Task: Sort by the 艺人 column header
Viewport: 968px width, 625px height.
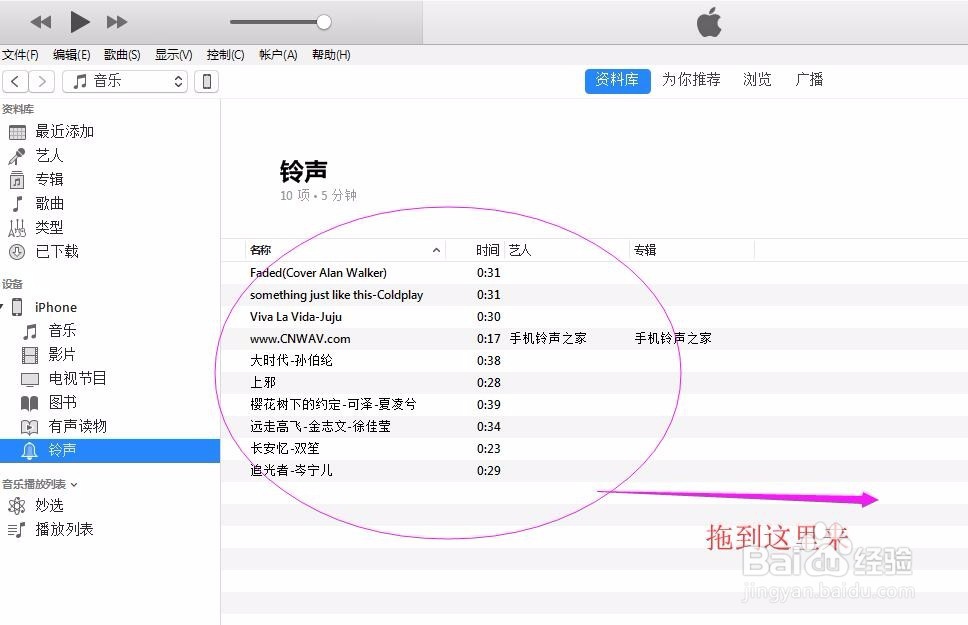Action: click(x=520, y=250)
